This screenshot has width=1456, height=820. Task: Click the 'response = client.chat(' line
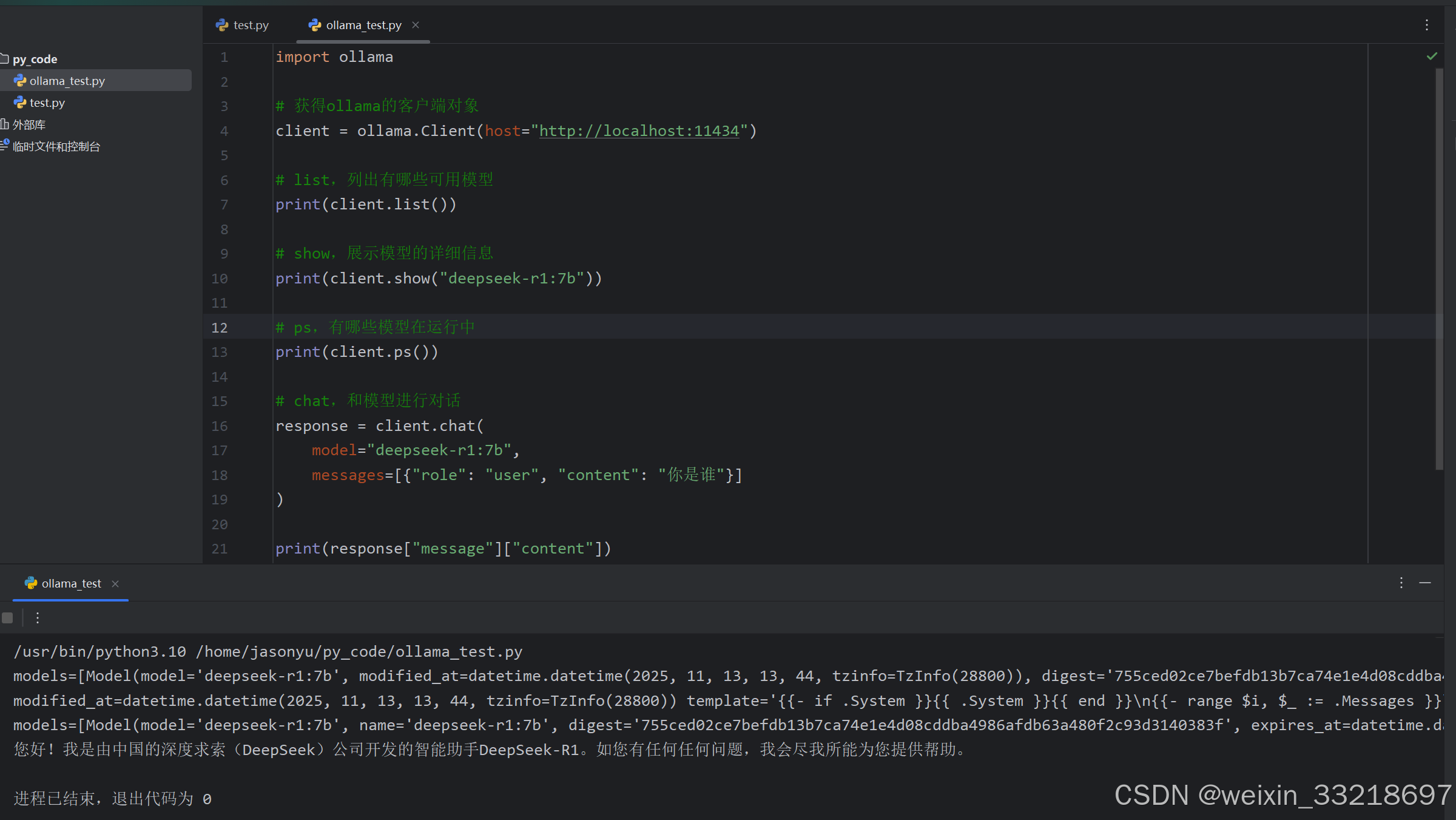tap(380, 426)
